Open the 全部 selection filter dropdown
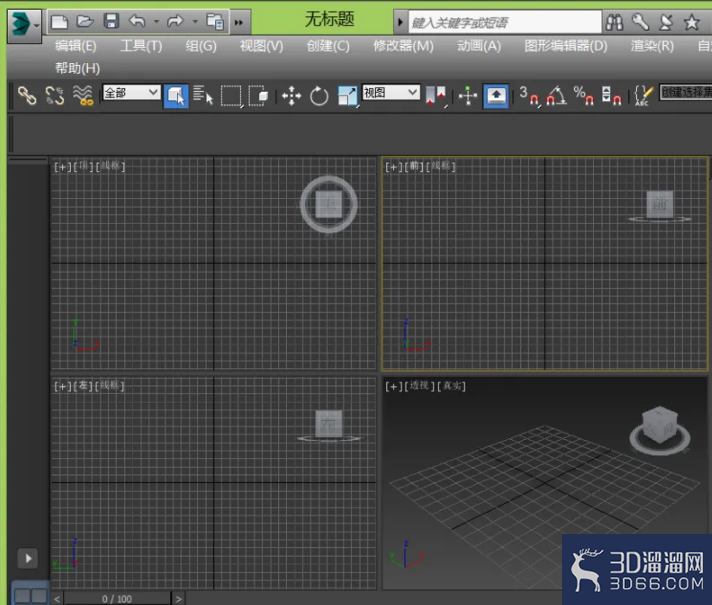The width and height of the screenshot is (712, 605). click(x=131, y=93)
